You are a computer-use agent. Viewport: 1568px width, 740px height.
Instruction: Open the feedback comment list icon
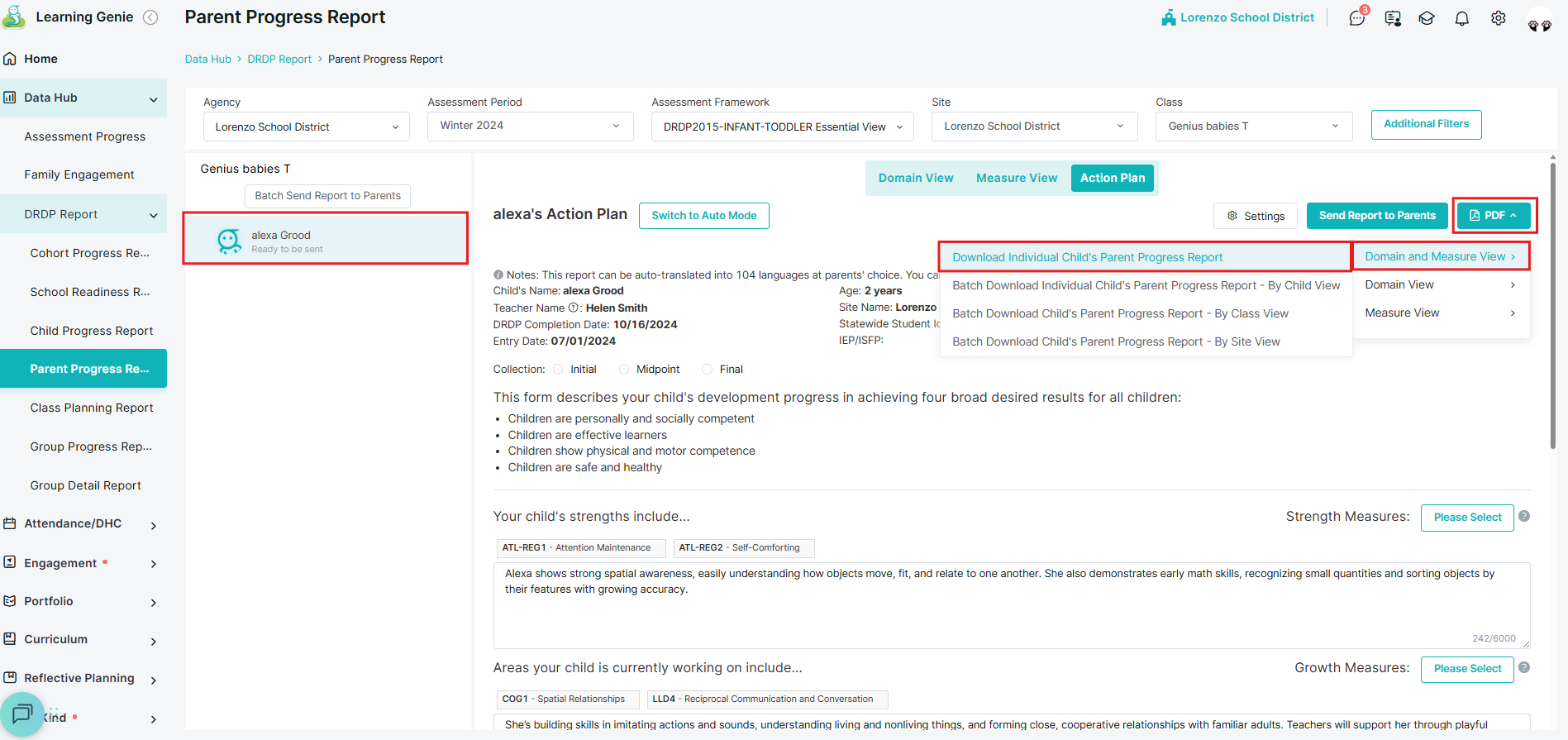1393,18
